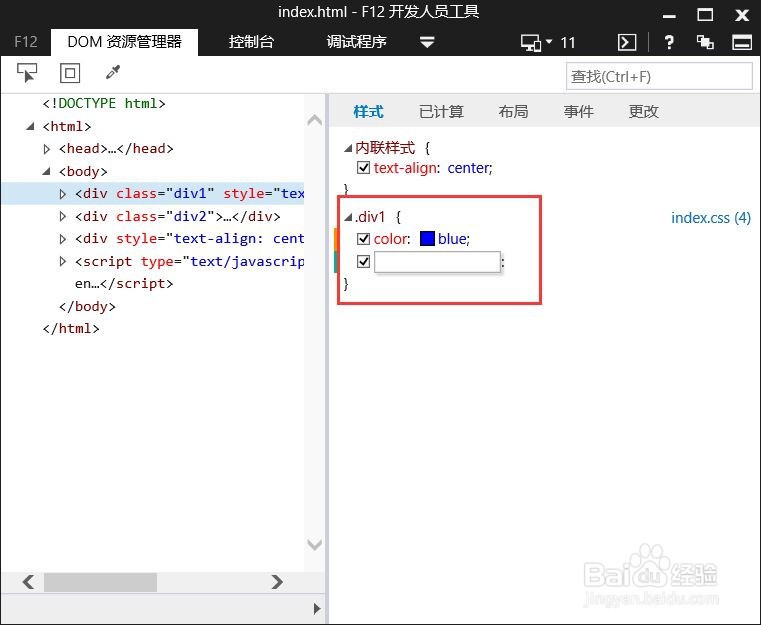Open the emulation device mode icon
The width and height of the screenshot is (761, 625).
(x=531, y=43)
